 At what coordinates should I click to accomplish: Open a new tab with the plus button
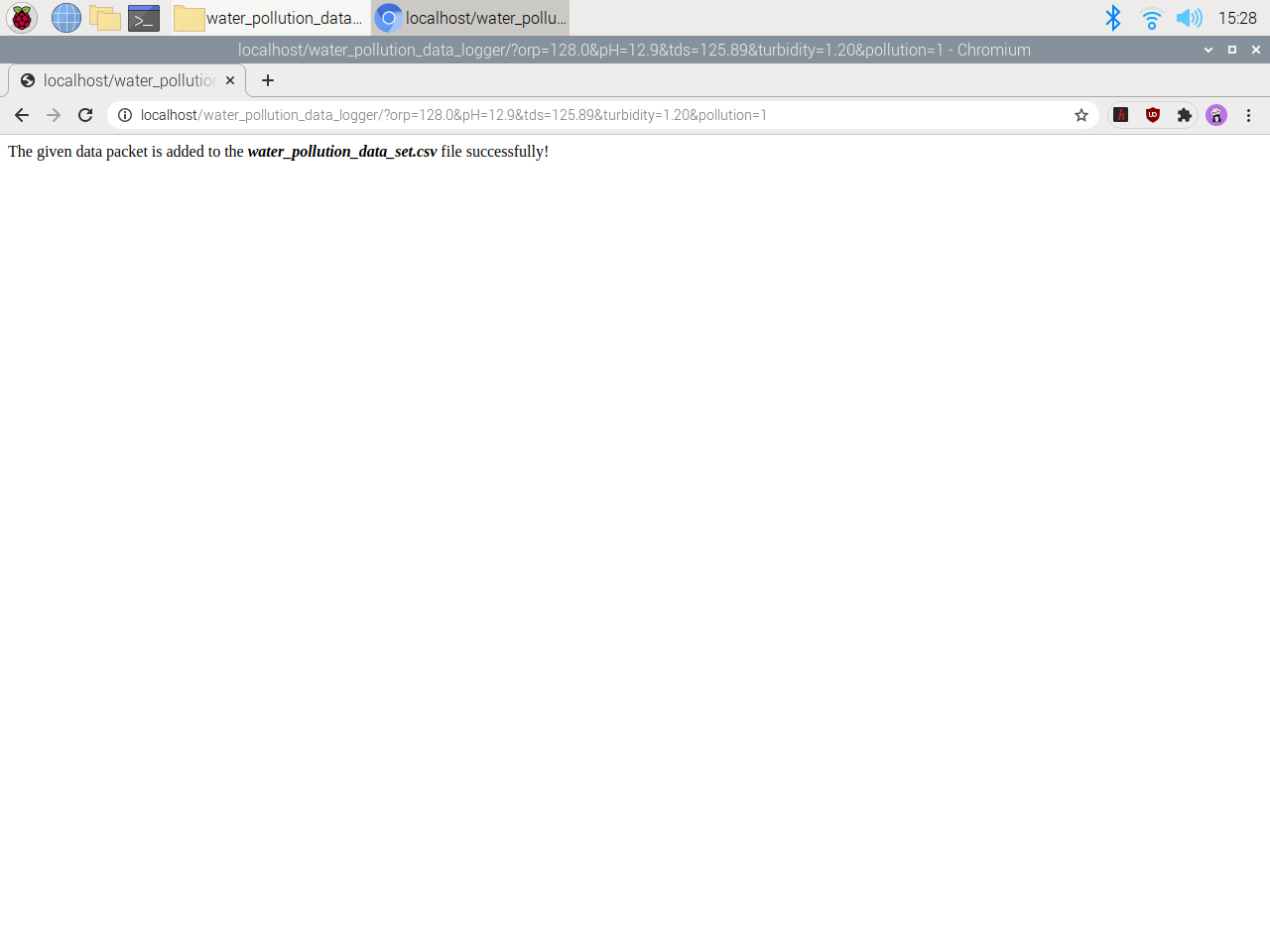click(267, 80)
